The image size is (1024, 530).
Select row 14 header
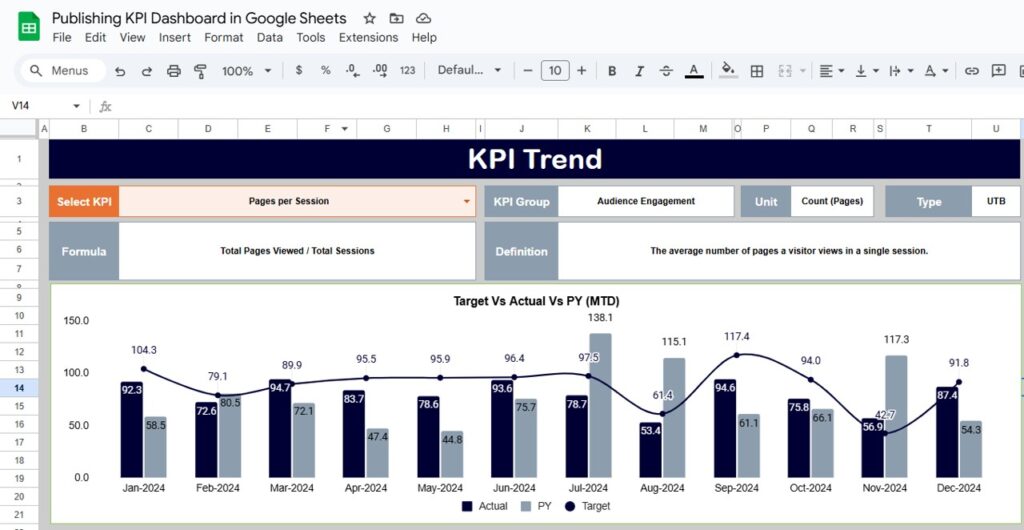tap(19, 388)
